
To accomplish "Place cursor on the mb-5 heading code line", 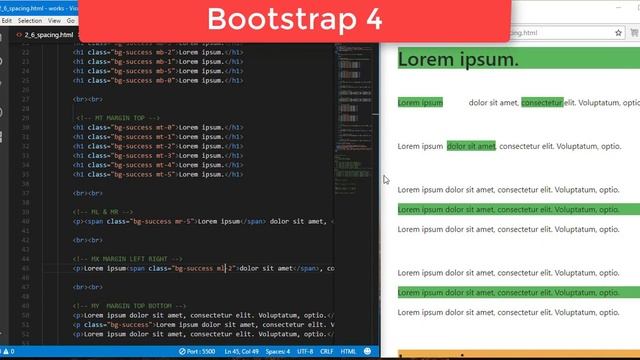I will (x=158, y=71).
